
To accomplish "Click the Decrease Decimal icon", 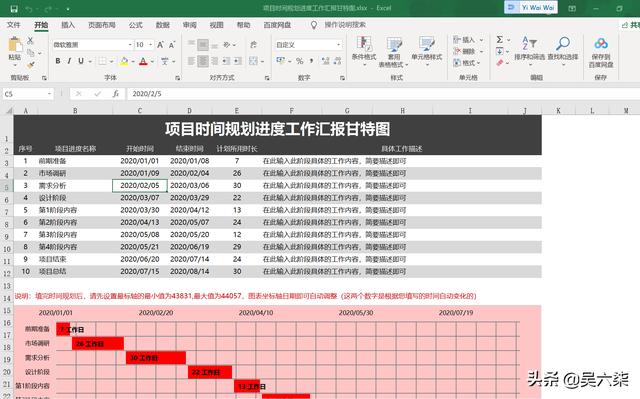I will tap(337, 61).
